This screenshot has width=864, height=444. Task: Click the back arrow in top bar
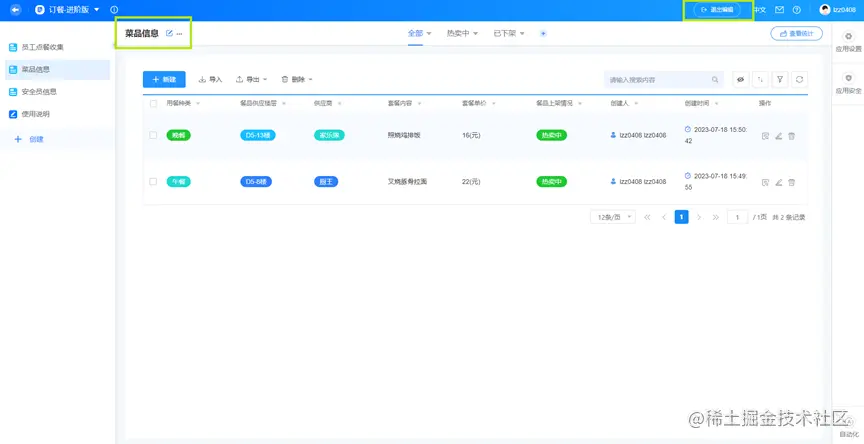coord(15,9)
